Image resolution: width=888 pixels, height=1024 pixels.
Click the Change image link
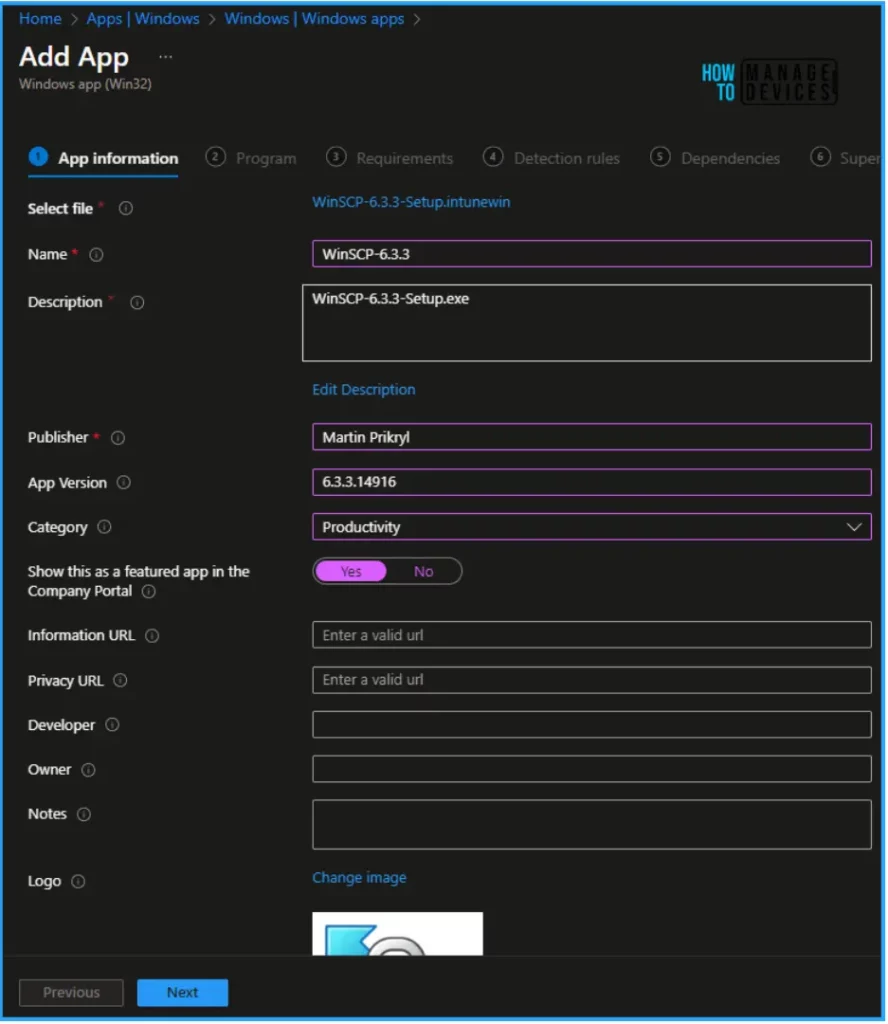(x=359, y=878)
